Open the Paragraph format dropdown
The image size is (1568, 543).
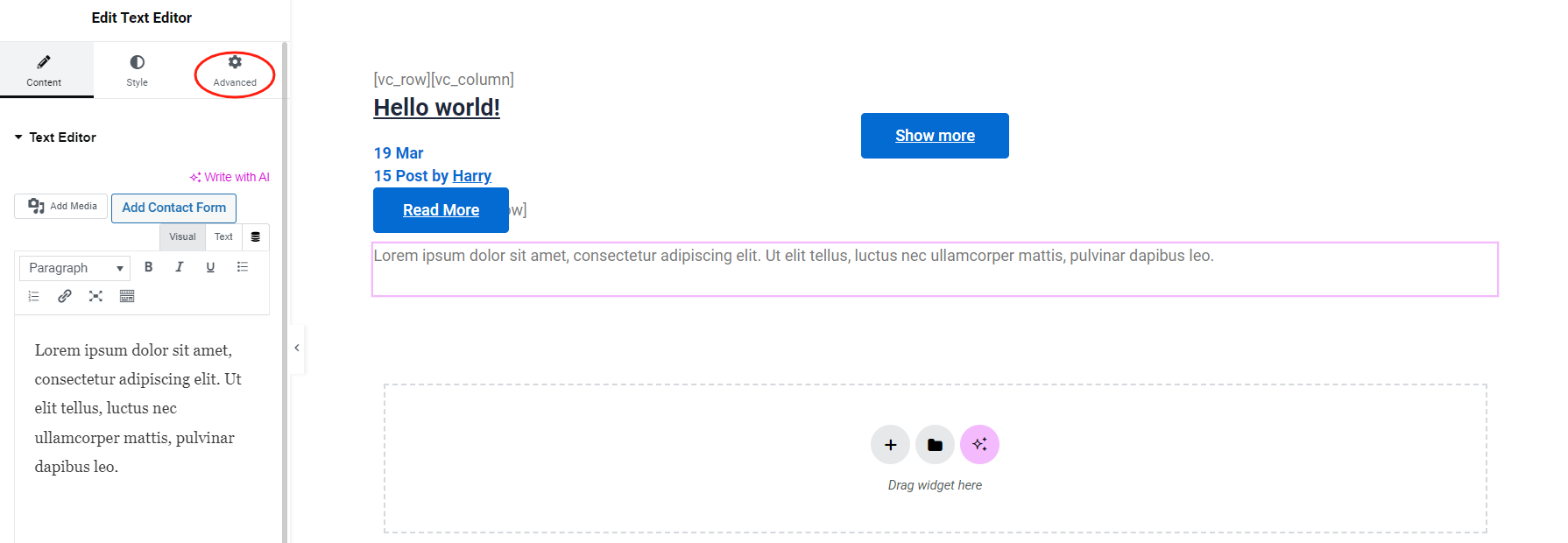pyautogui.click(x=74, y=267)
